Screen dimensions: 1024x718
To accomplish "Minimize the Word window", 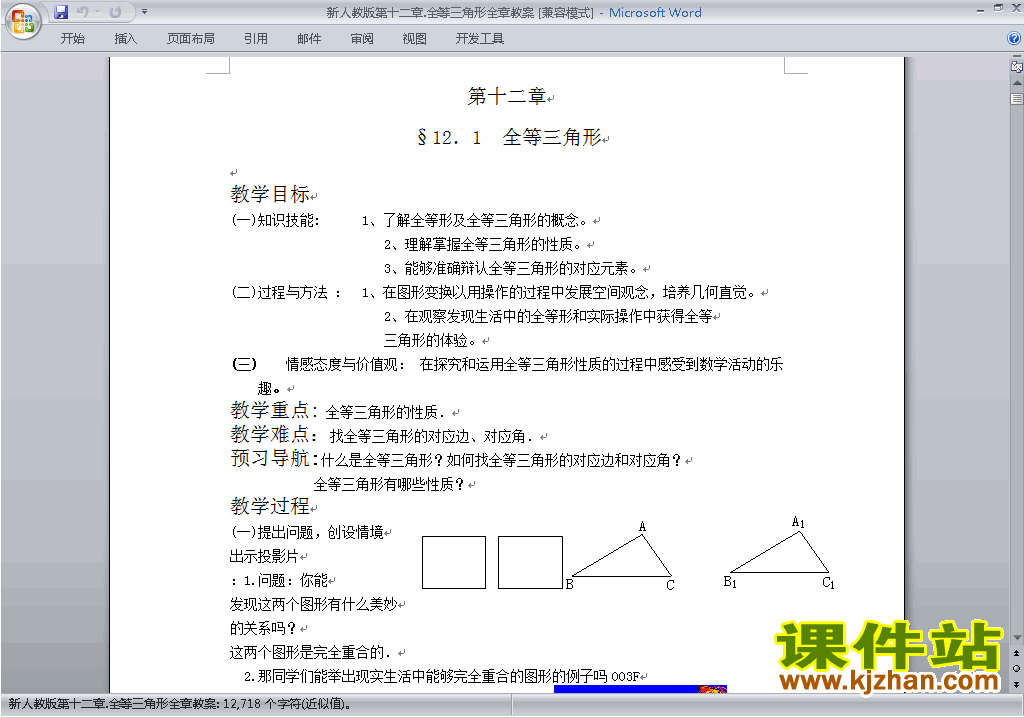I will pos(980,9).
